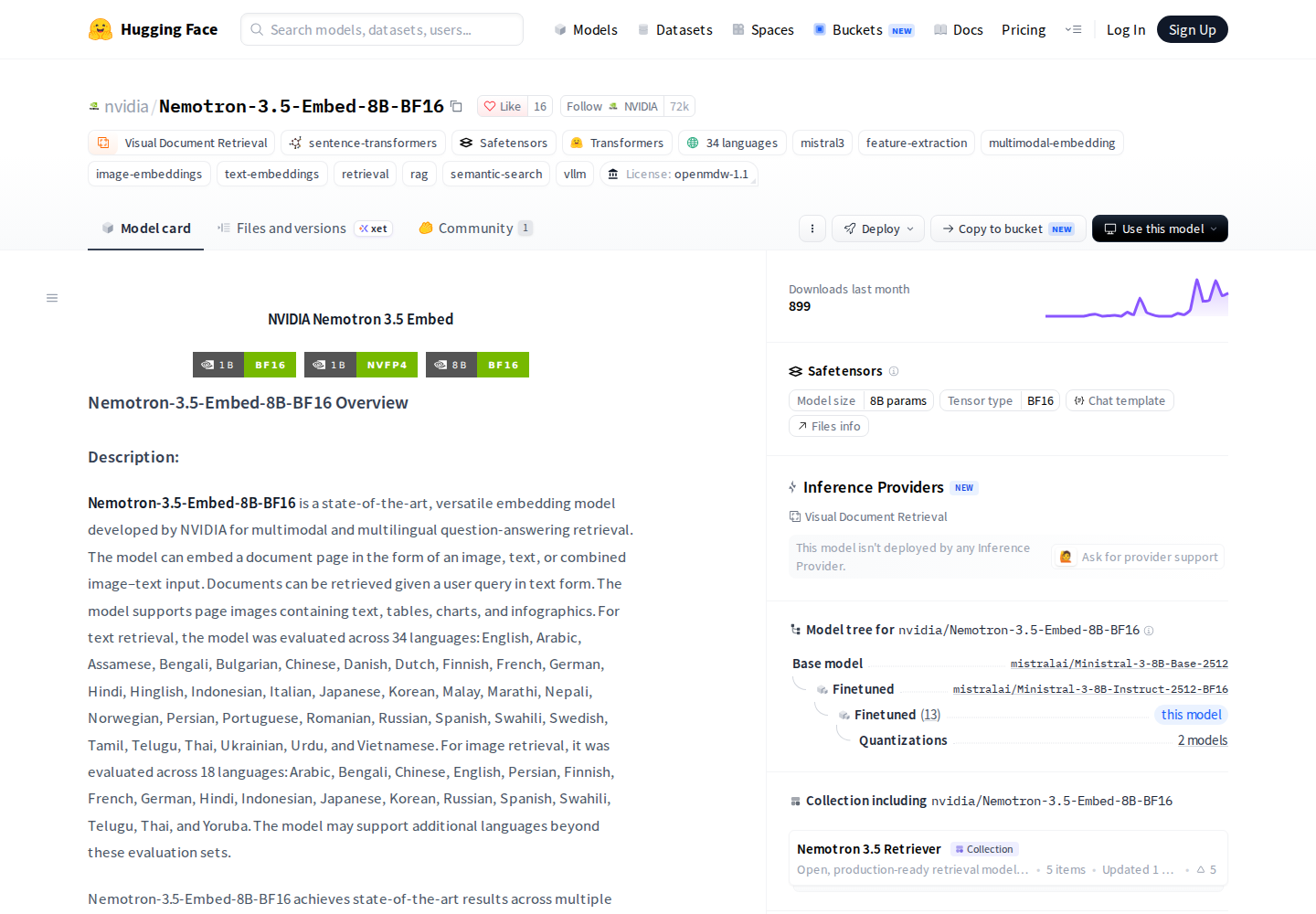The image size is (1316, 914).
Task: Focus the search models input field
Action: [x=382, y=29]
